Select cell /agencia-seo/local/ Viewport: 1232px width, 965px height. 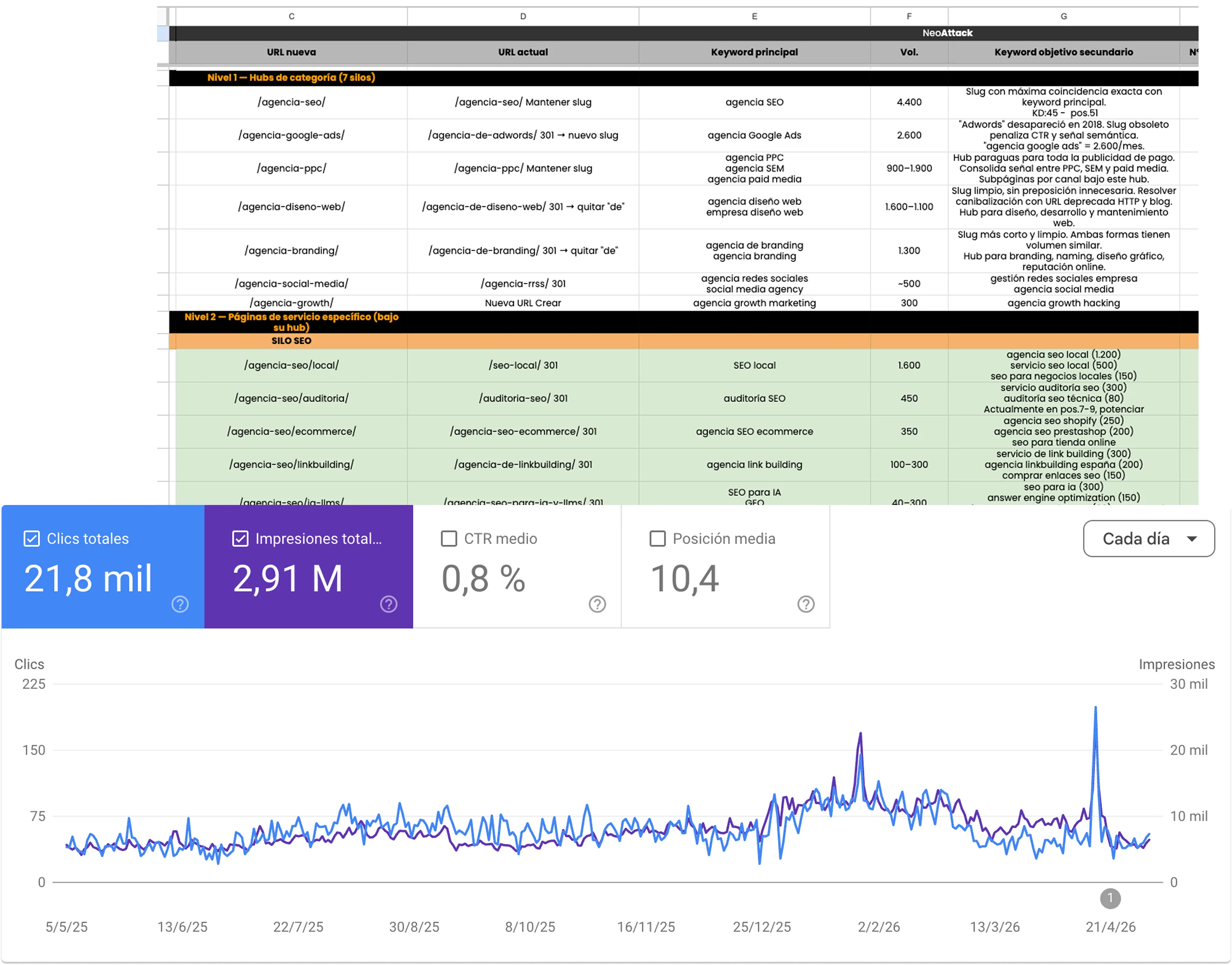point(292,365)
